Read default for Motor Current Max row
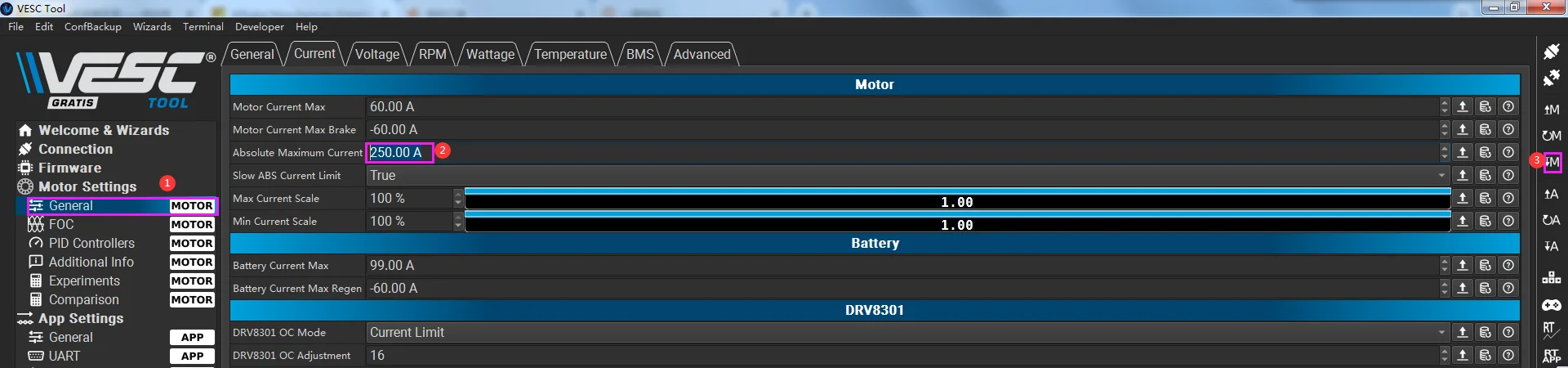The height and width of the screenshot is (368, 1568). (x=1486, y=106)
